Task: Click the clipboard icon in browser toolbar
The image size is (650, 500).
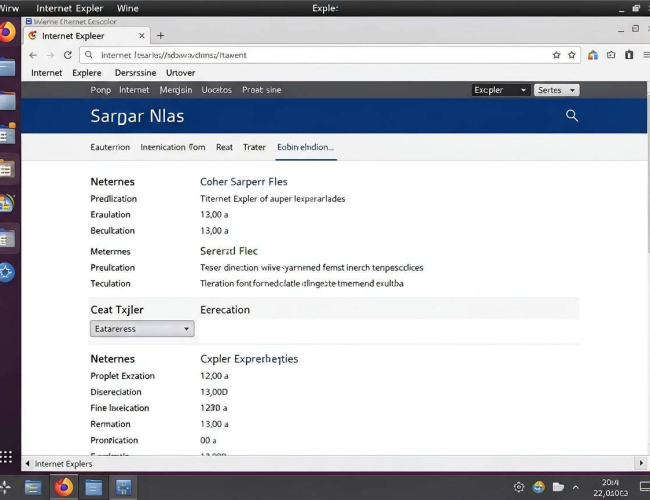Action: tap(629, 55)
